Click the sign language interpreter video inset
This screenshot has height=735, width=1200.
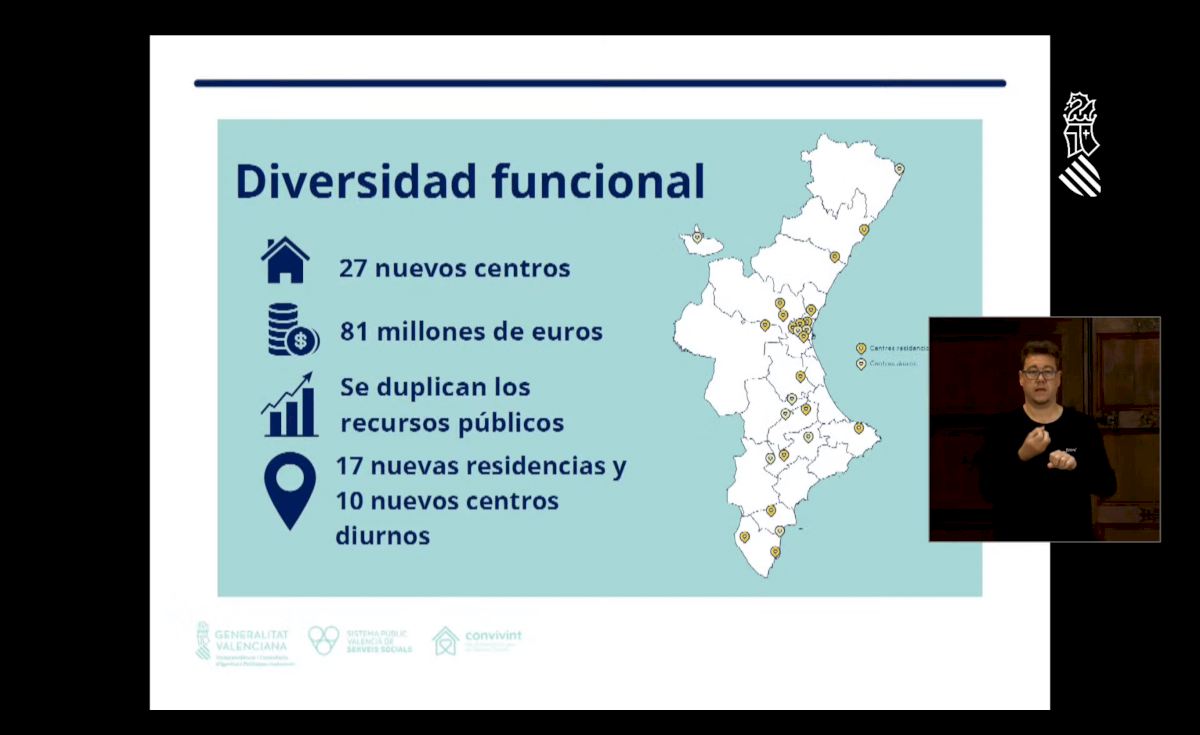(1044, 429)
